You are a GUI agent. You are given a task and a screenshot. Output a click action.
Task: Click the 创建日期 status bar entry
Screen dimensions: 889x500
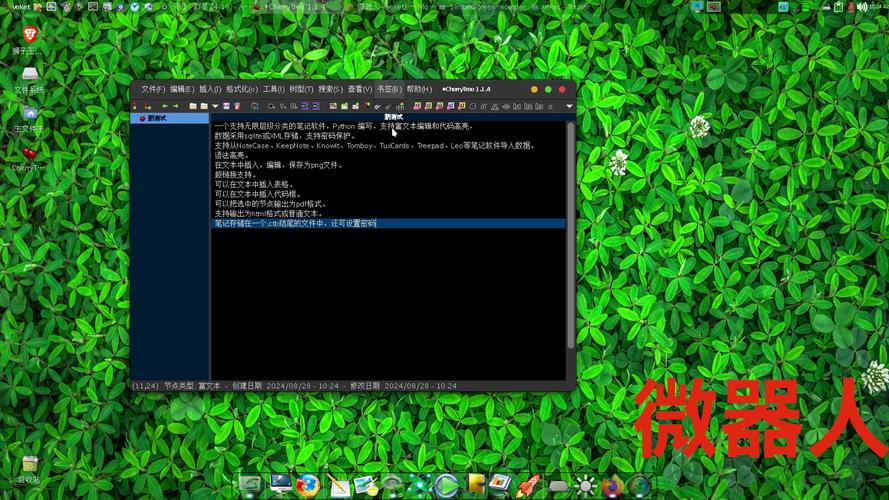285,385
